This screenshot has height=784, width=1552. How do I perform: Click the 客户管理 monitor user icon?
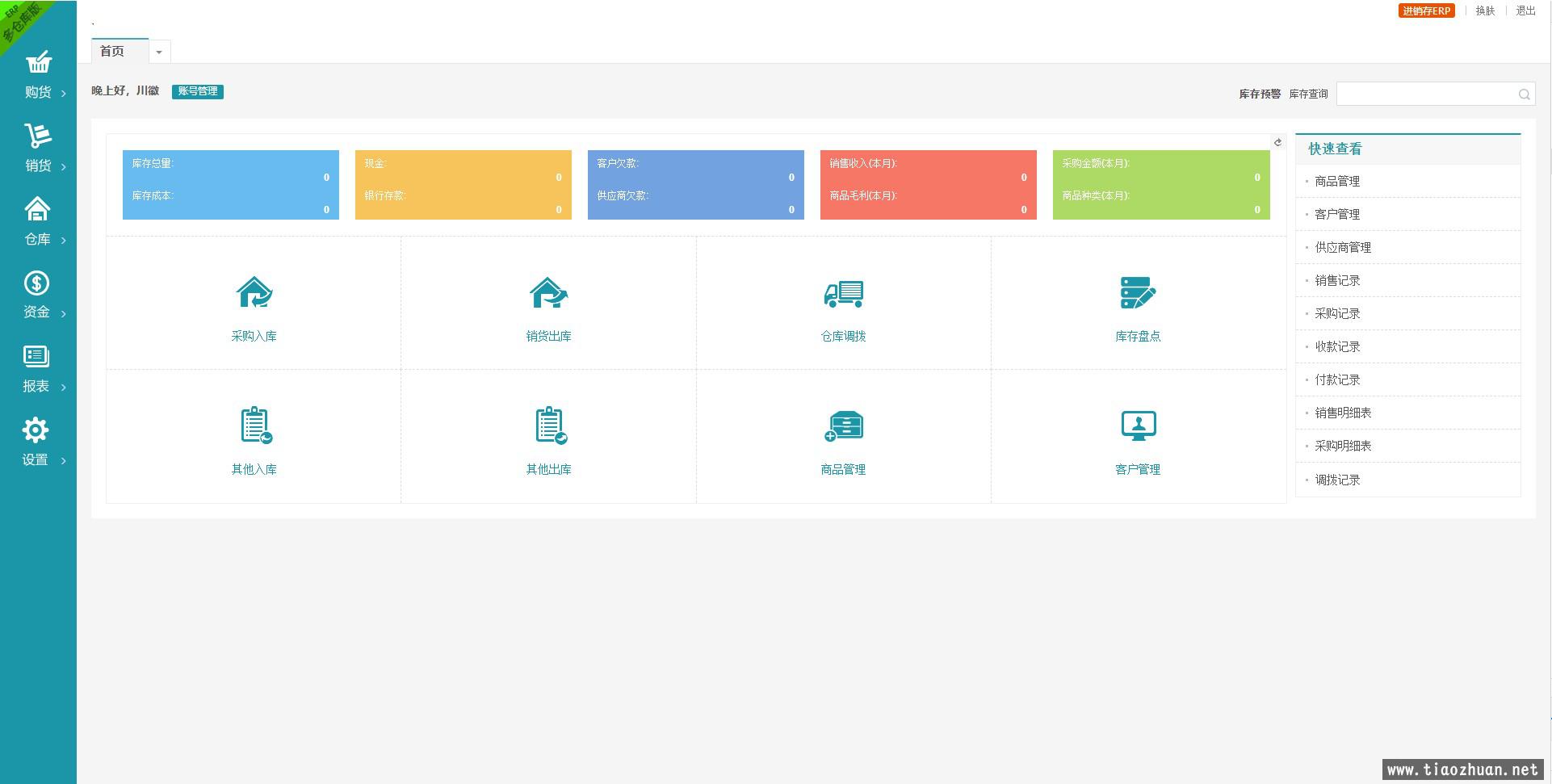tap(1139, 426)
